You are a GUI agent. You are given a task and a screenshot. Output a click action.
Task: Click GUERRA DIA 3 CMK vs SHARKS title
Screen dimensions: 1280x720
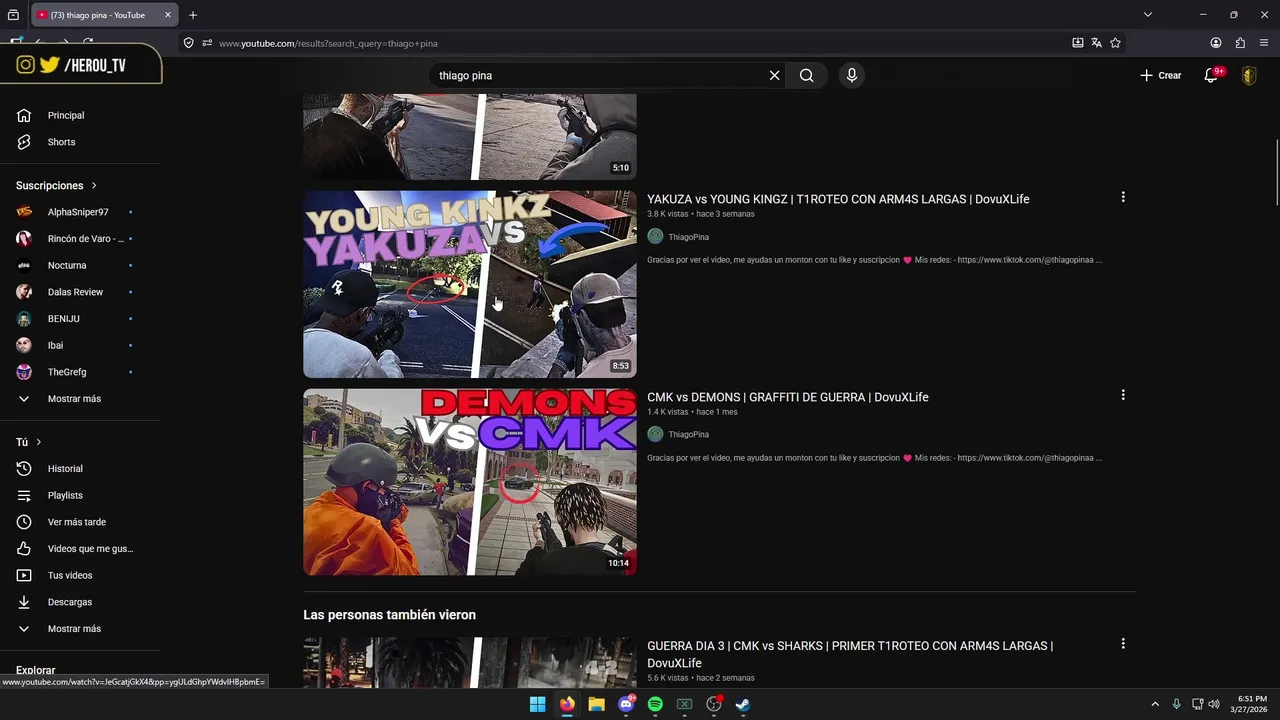point(850,654)
